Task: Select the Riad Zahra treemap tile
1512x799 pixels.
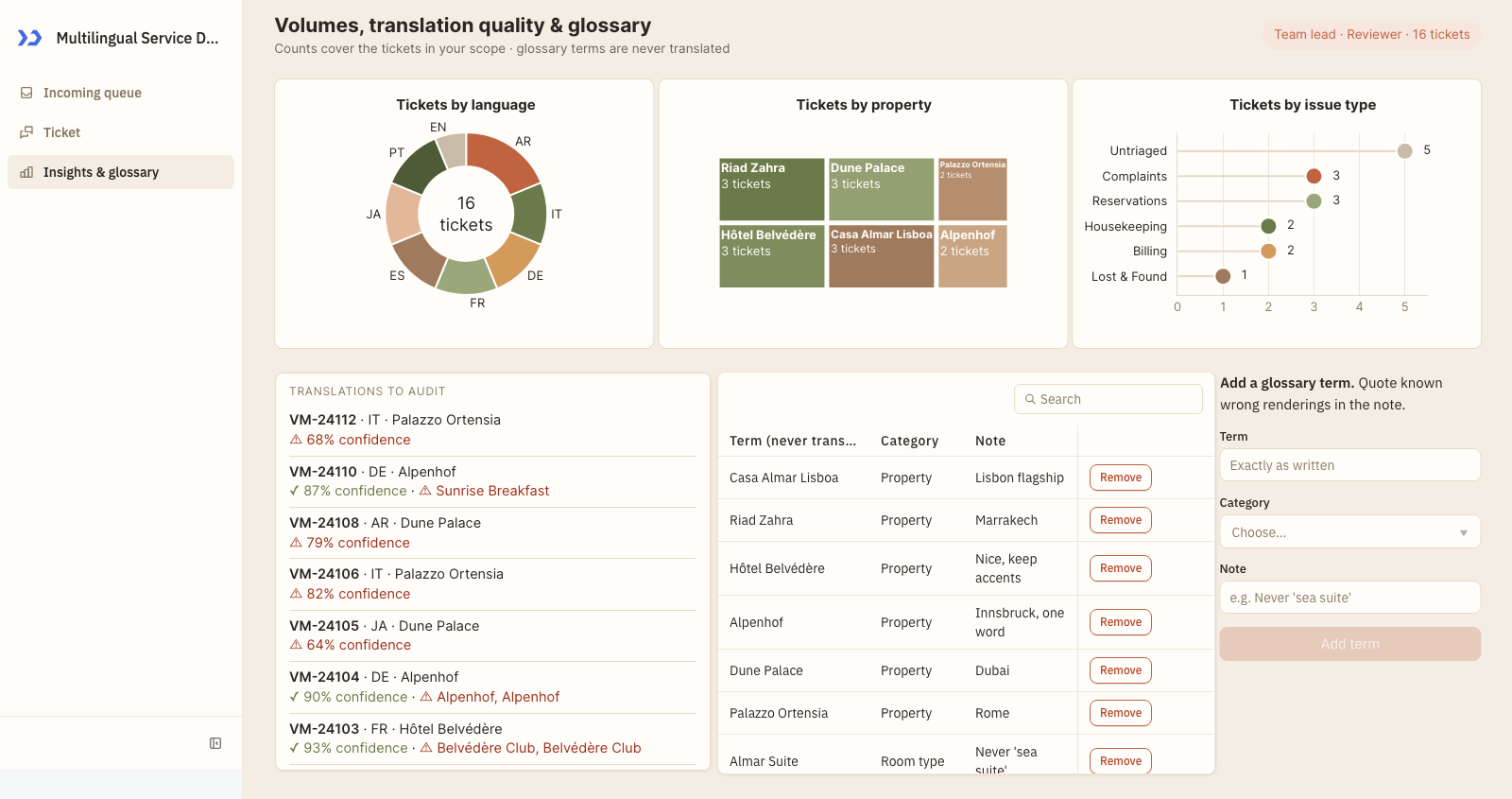Action: (x=772, y=189)
